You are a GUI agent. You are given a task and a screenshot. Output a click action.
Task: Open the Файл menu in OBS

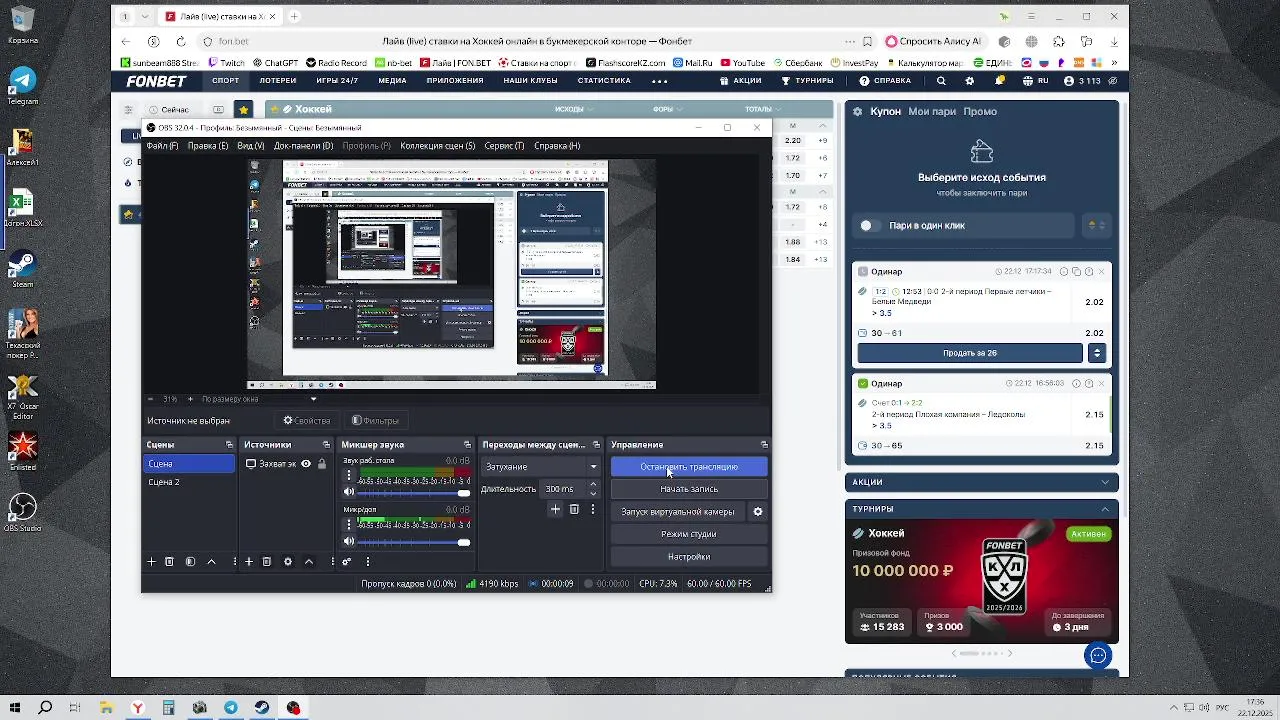coord(162,146)
